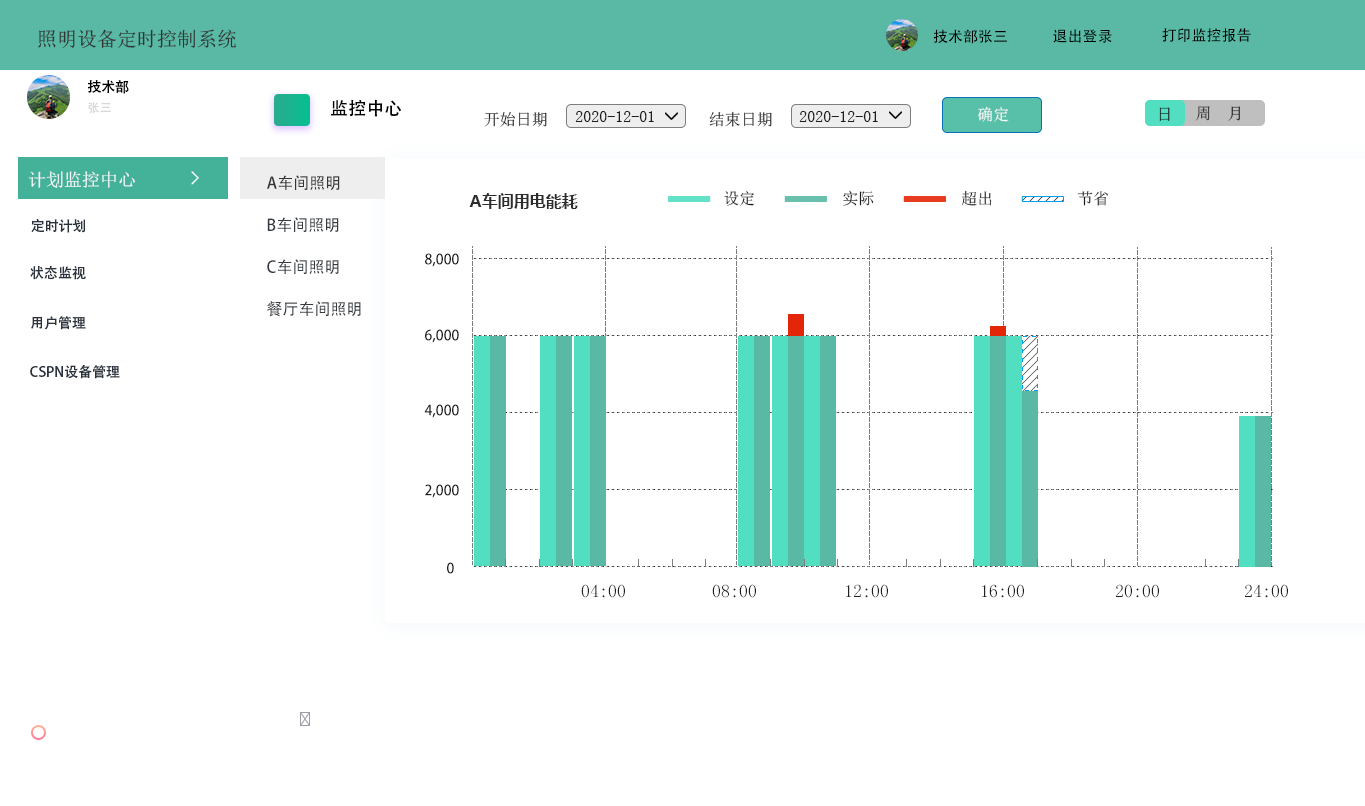Viewport: 1365px width, 806px height.
Task: Switch the view to 日 (day)
Action: 1165,113
